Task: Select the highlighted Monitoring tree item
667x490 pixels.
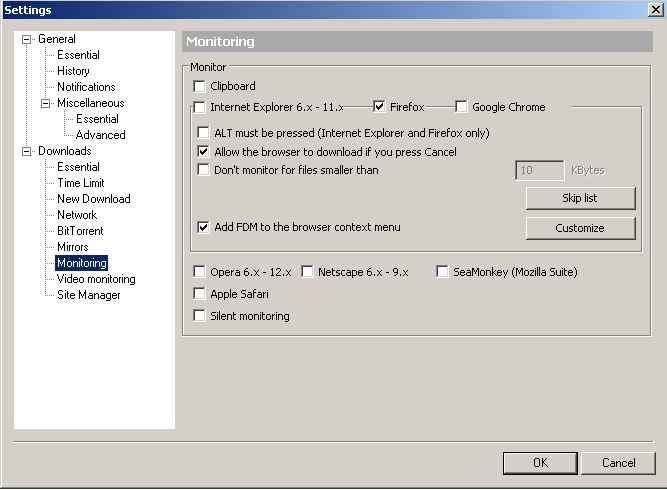Action: (x=82, y=263)
